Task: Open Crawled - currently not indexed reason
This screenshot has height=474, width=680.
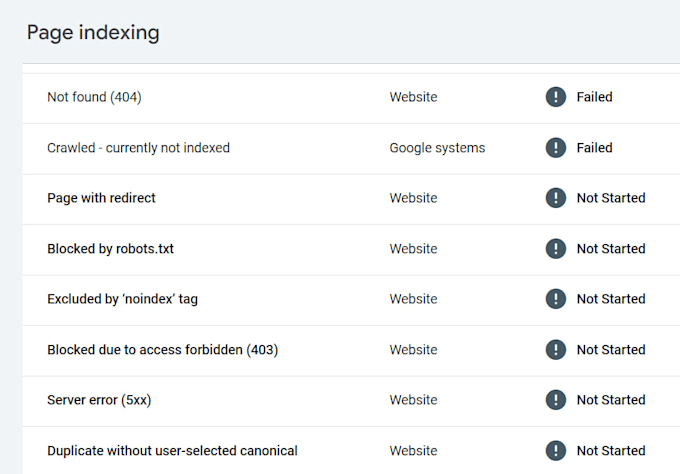Action: (x=138, y=148)
